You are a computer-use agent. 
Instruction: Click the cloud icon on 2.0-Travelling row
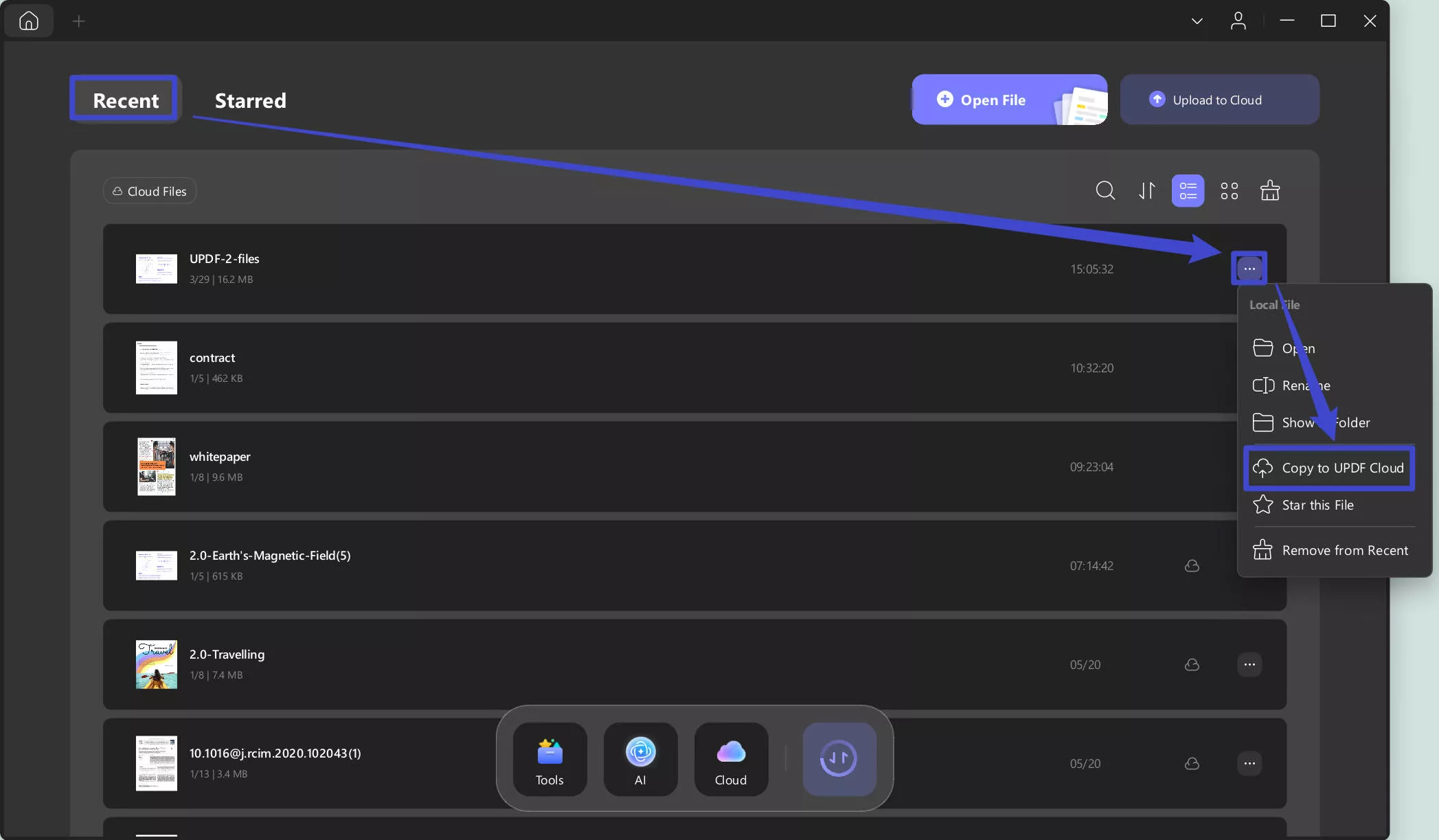[x=1192, y=664]
